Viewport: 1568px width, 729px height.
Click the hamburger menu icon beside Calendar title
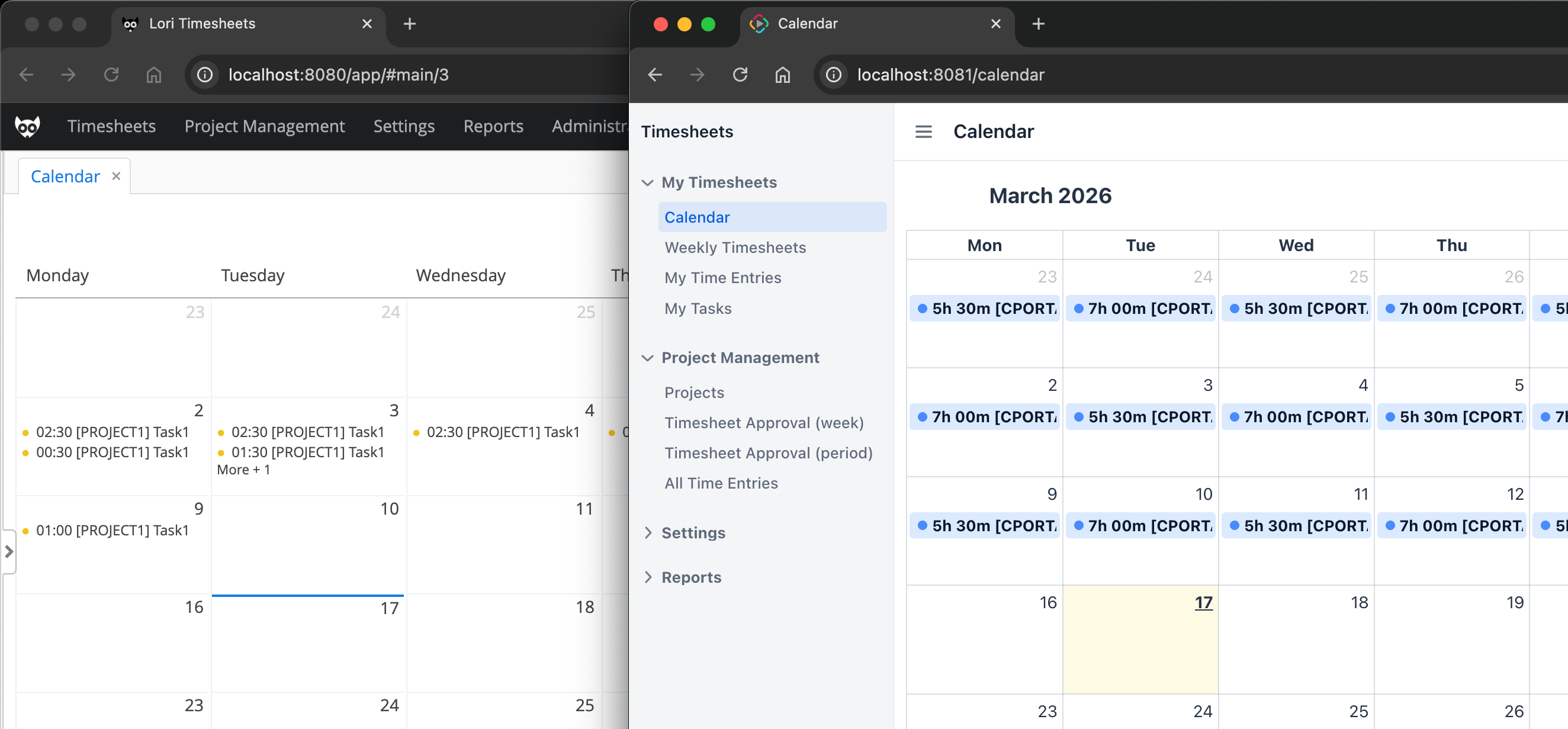[x=923, y=131]
